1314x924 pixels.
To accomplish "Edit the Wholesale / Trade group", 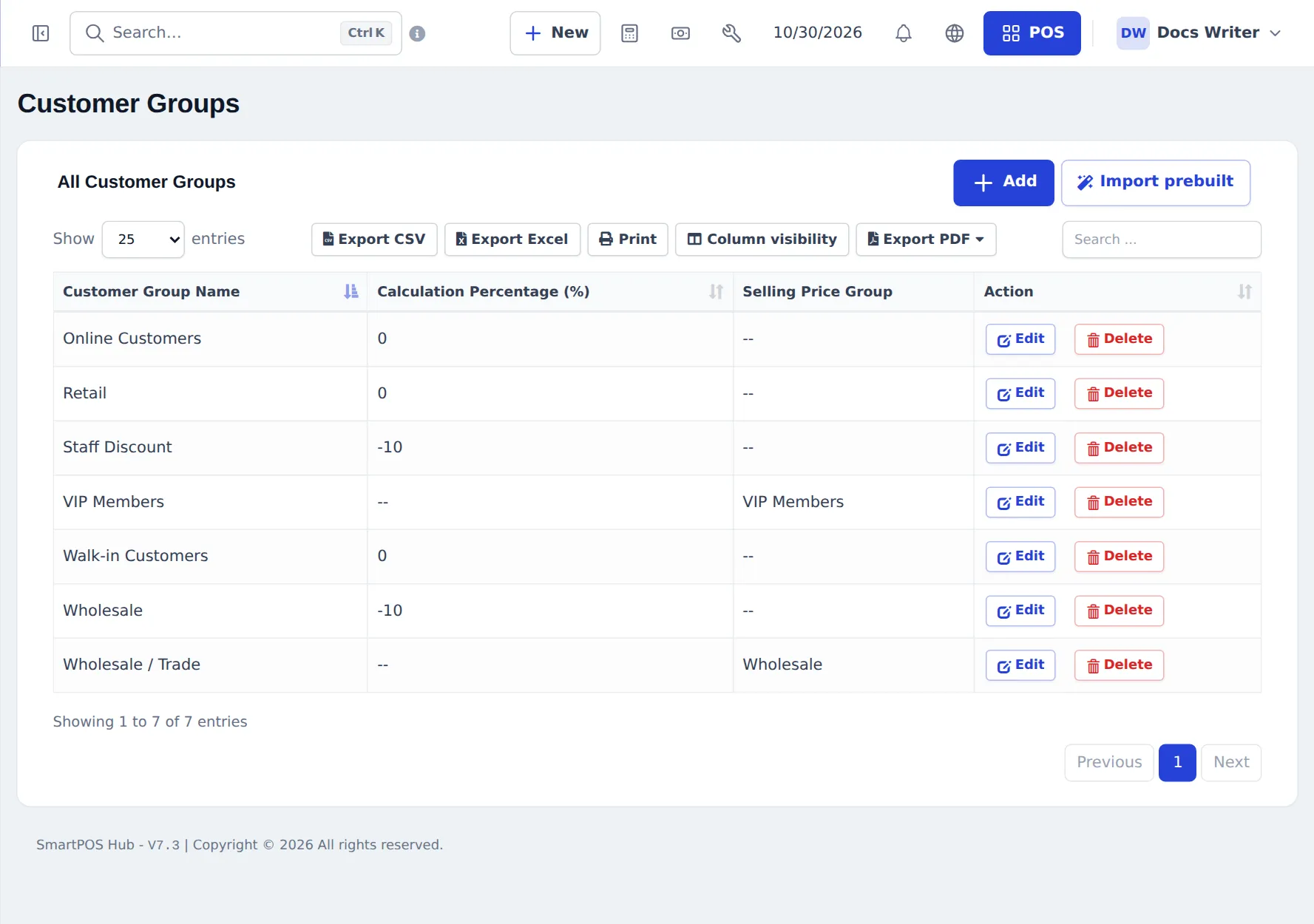I will tap(1020, 665).
